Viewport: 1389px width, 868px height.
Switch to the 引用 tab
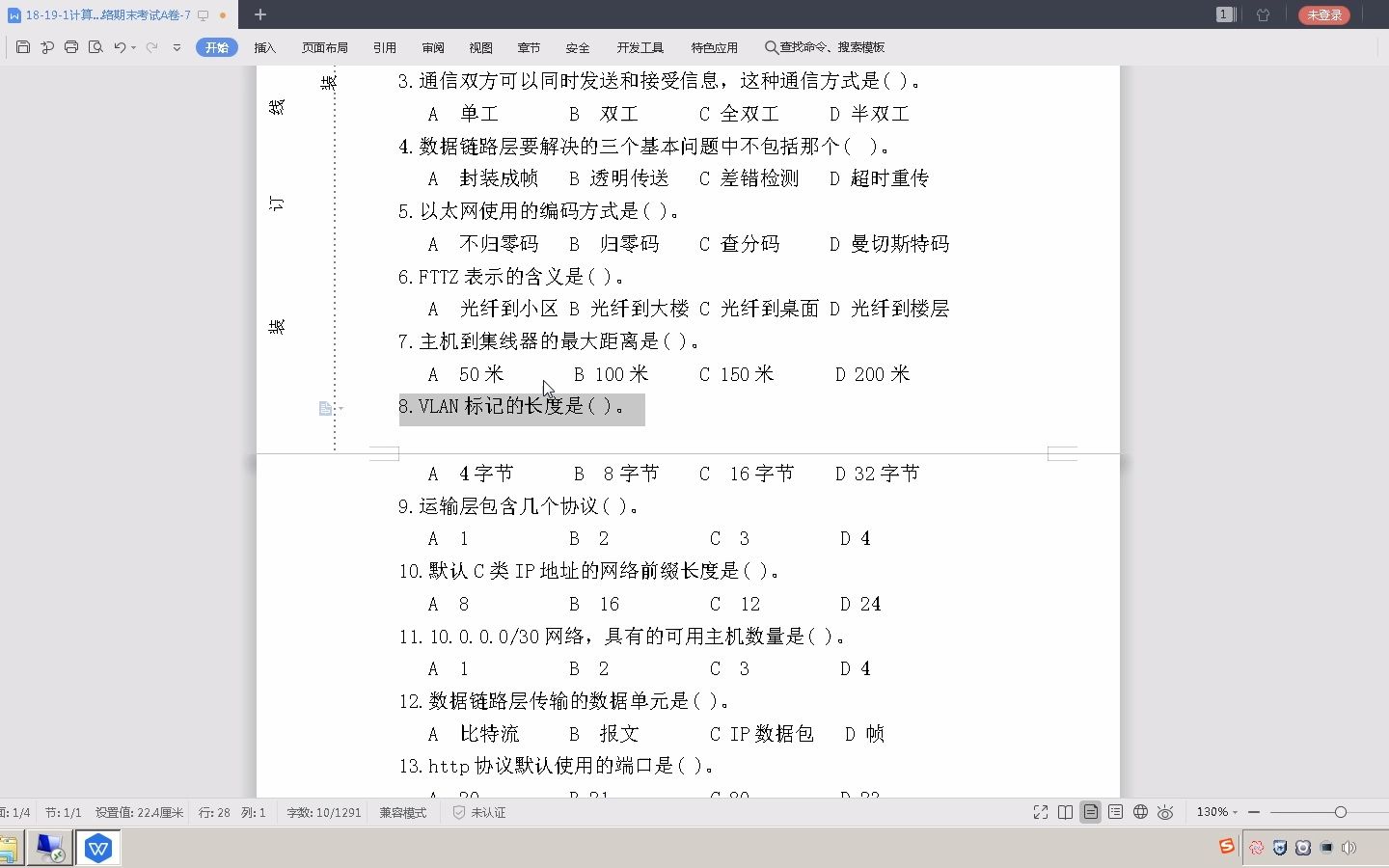pyautogui.click(x=385, y=47)
